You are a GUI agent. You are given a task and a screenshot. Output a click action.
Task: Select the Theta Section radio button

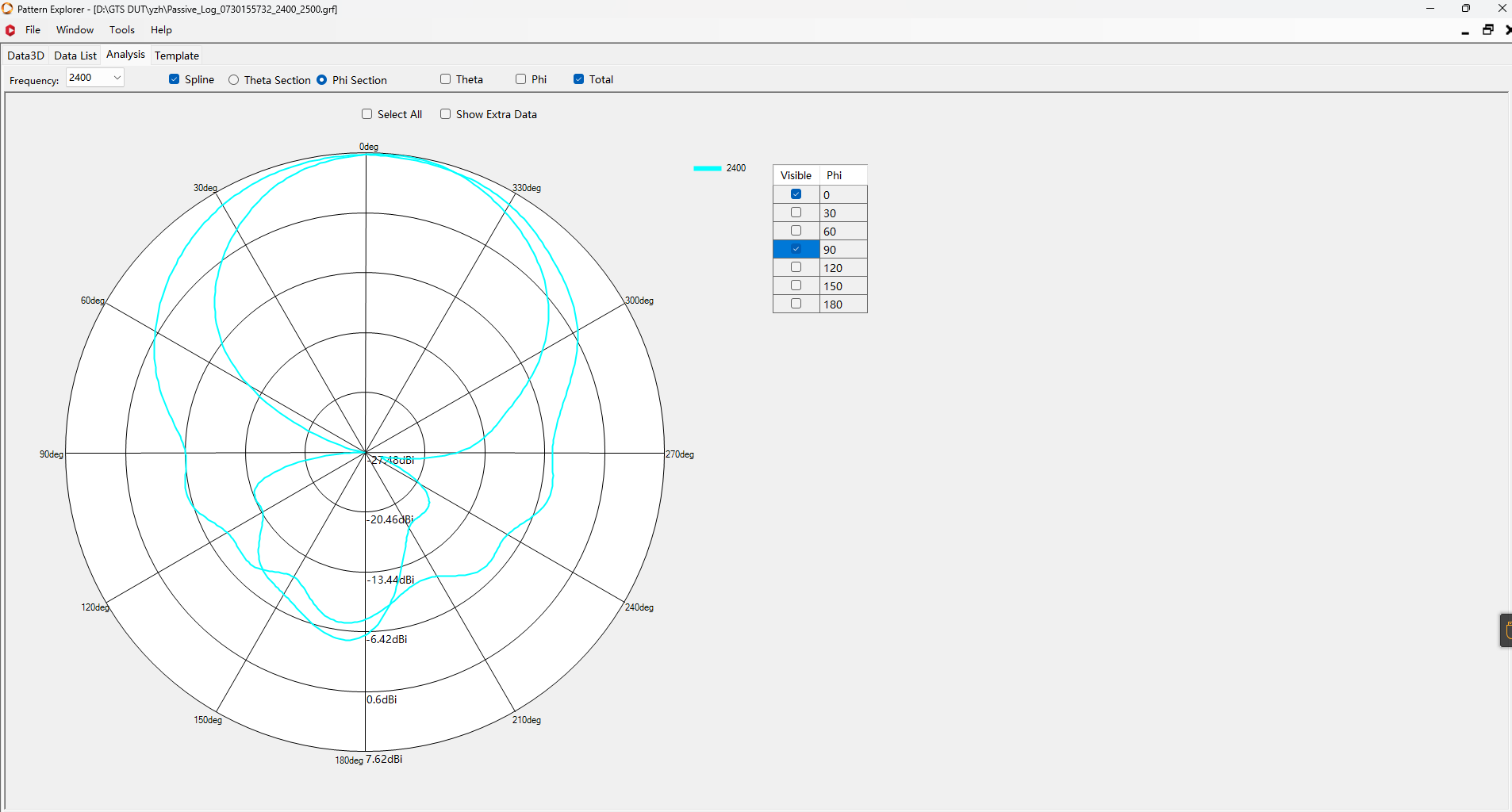(x=234, y=80)
